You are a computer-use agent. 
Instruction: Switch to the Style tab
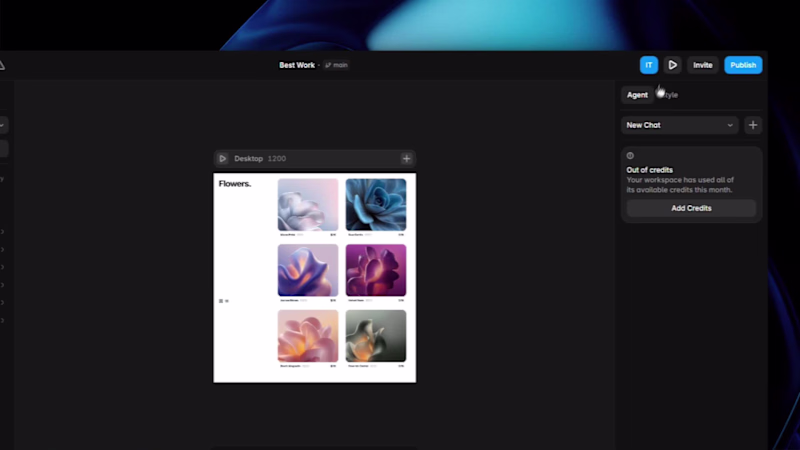[x=668, y=95]
